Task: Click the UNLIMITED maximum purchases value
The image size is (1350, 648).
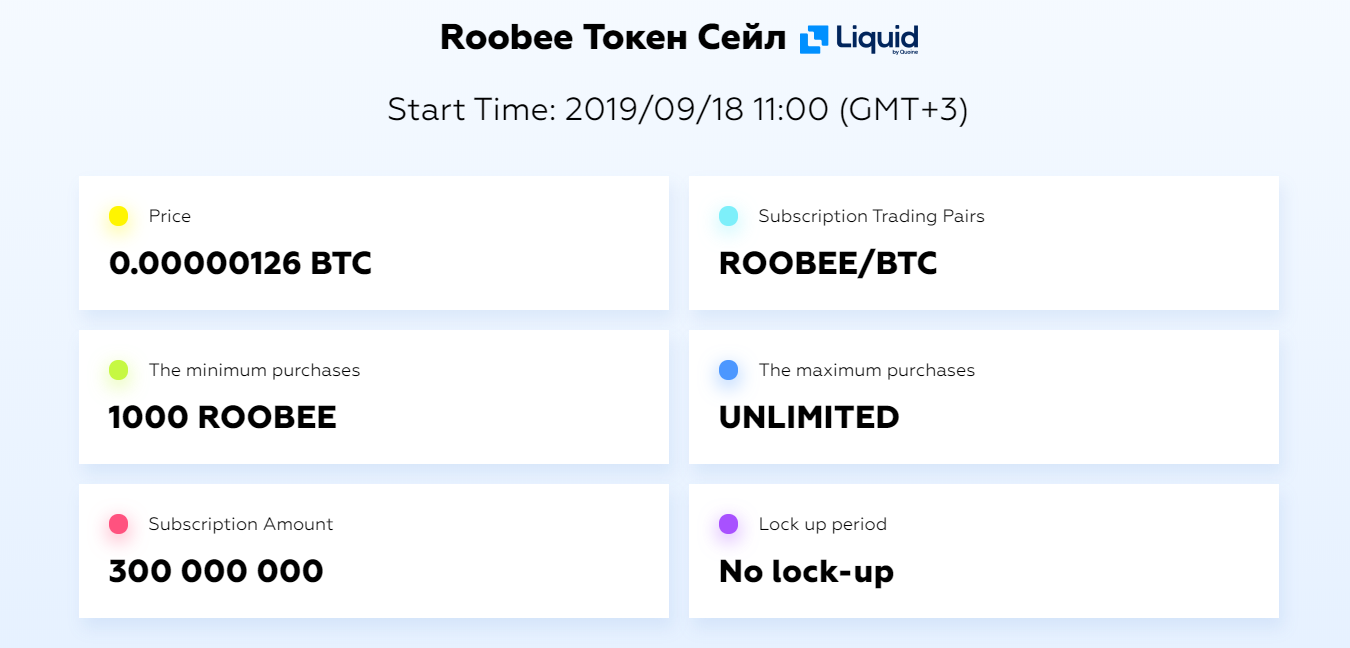Action: (x=809, y=418)
